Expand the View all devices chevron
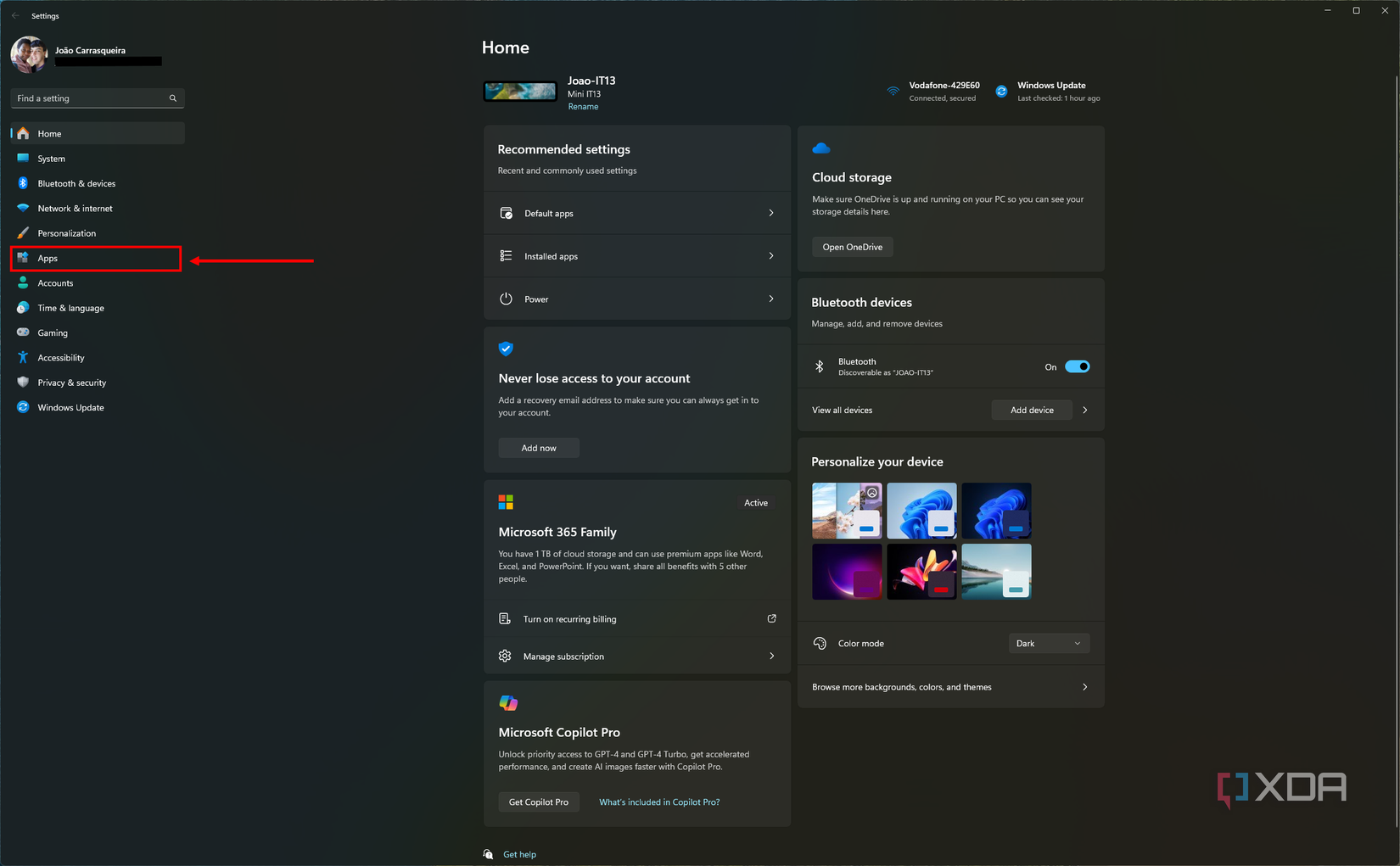 pyautogui.click(x=1085, y=410)
